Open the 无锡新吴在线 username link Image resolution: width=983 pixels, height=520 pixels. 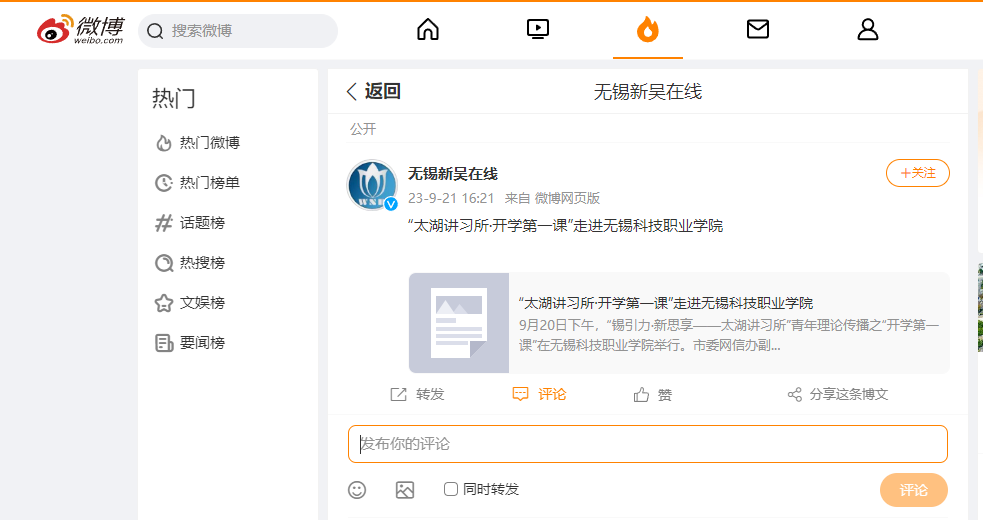coord(453,174)
